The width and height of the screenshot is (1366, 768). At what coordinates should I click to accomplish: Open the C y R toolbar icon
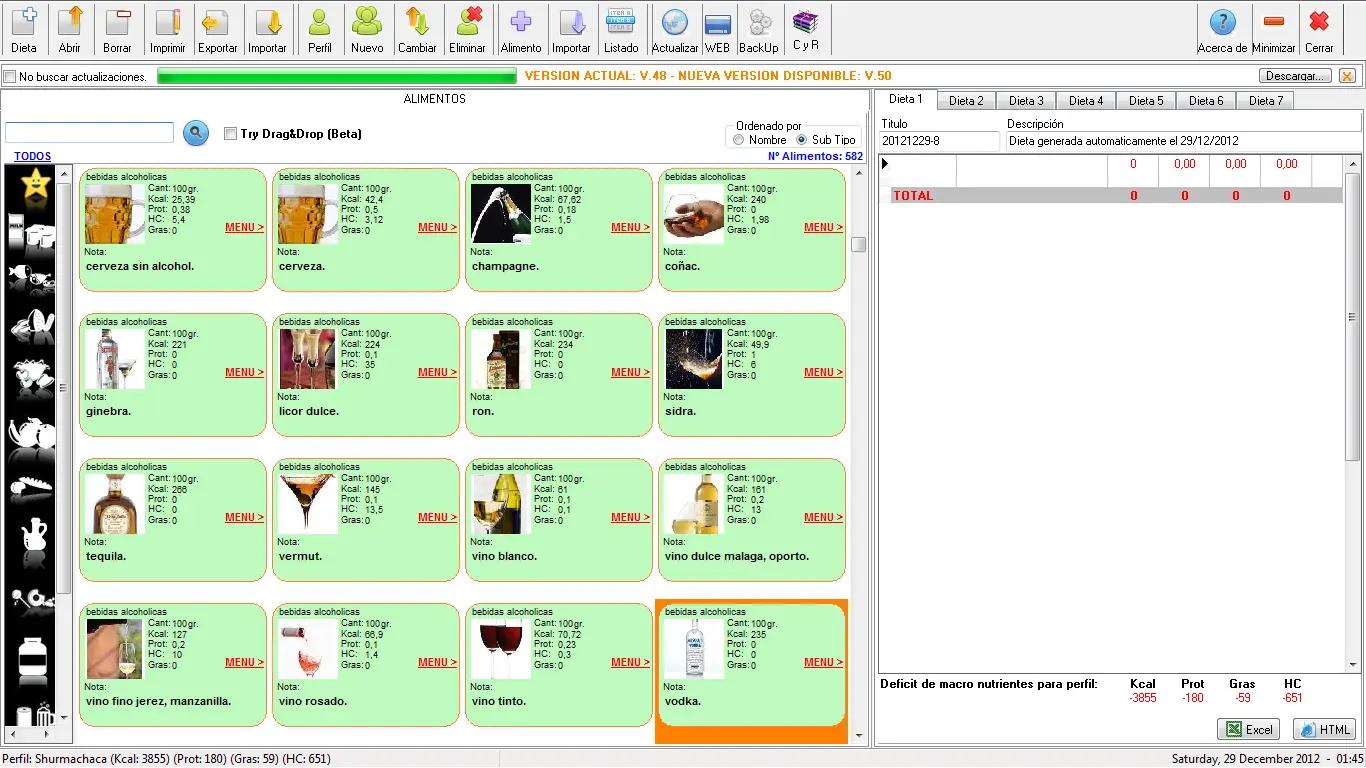806,30
